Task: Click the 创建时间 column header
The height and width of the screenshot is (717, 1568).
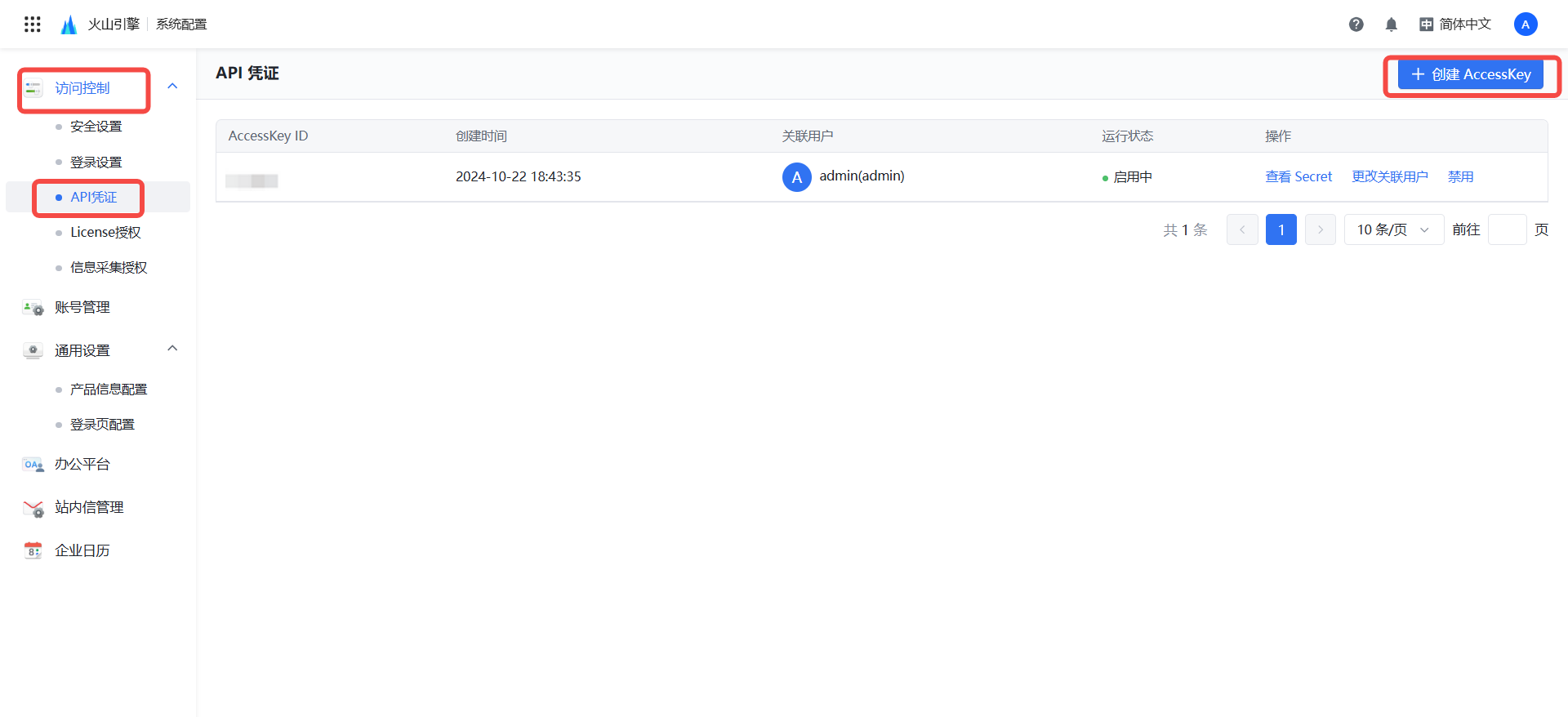Action: pyautogui.click(x=482, y=136)
